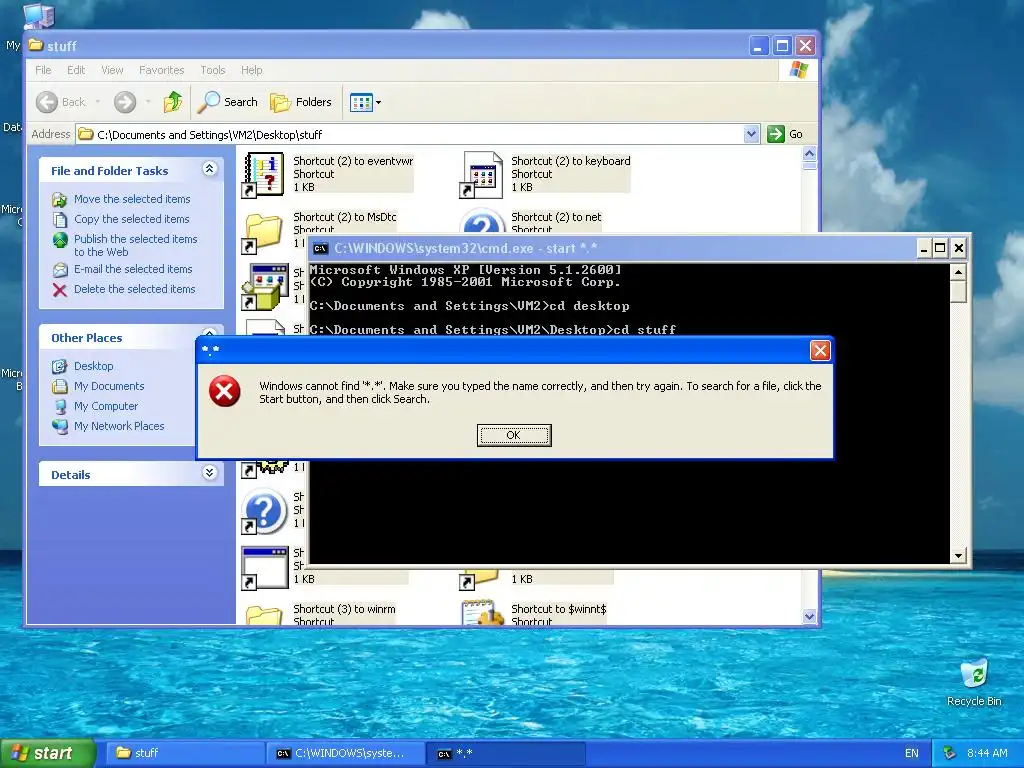Open the Start menu

48,753
